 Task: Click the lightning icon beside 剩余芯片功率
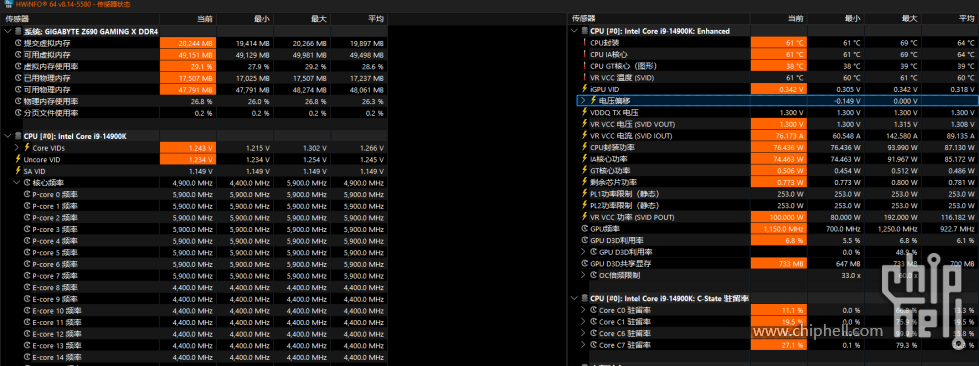pos(584,182)
